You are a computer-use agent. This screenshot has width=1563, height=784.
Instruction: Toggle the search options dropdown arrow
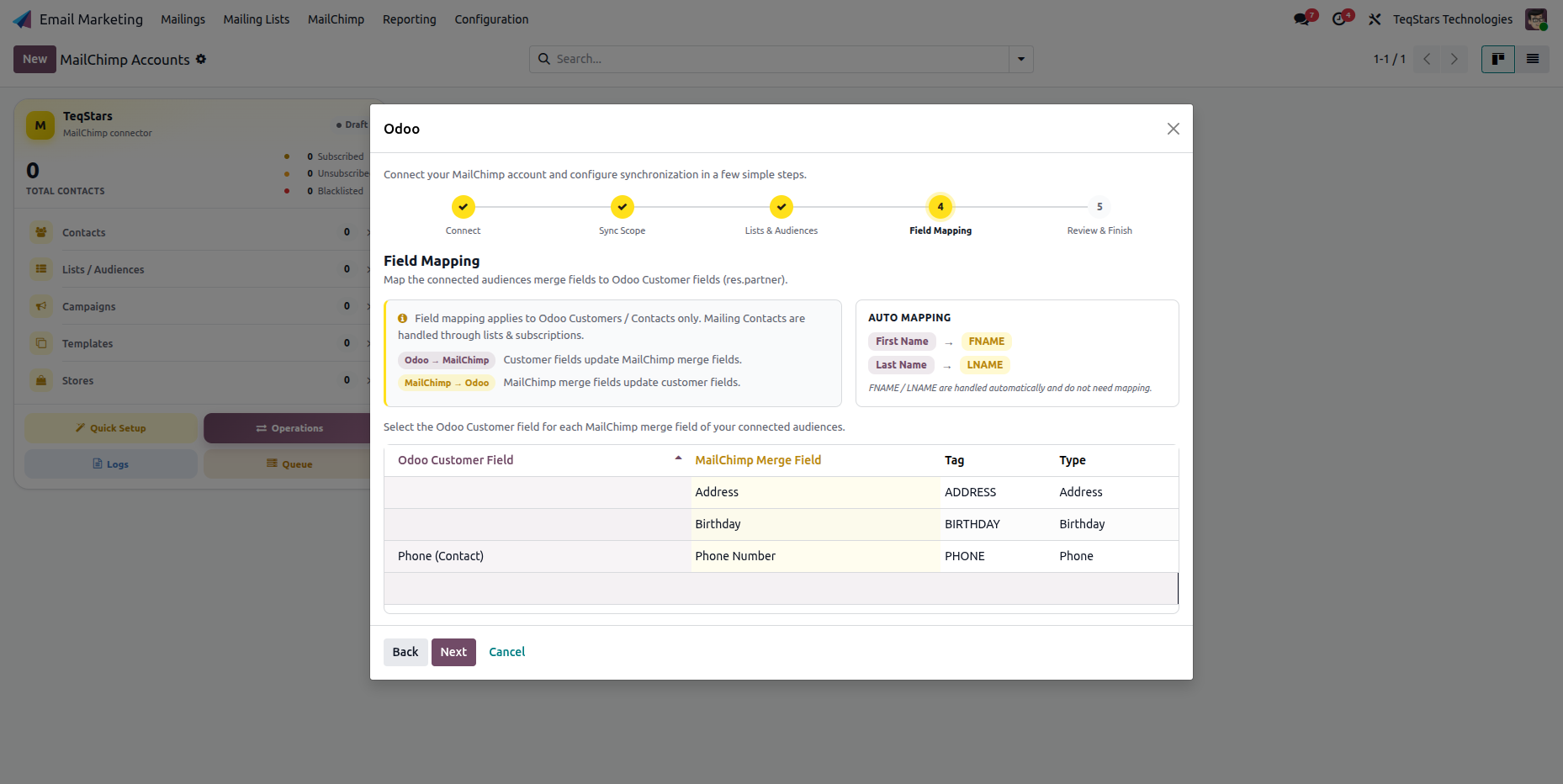[x=1021, y=59]
